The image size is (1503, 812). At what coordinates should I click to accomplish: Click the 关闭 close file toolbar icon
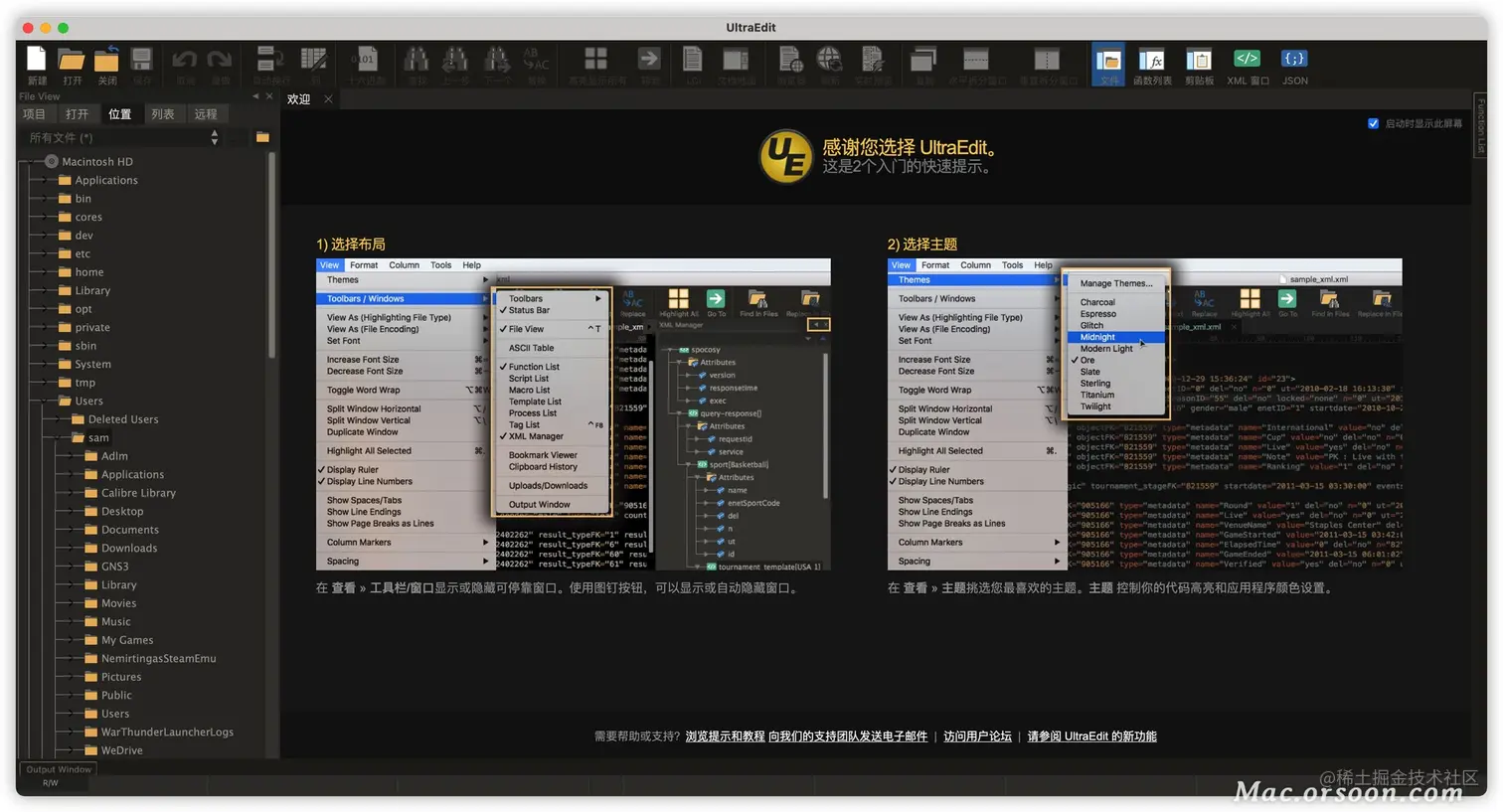[107, 60]
